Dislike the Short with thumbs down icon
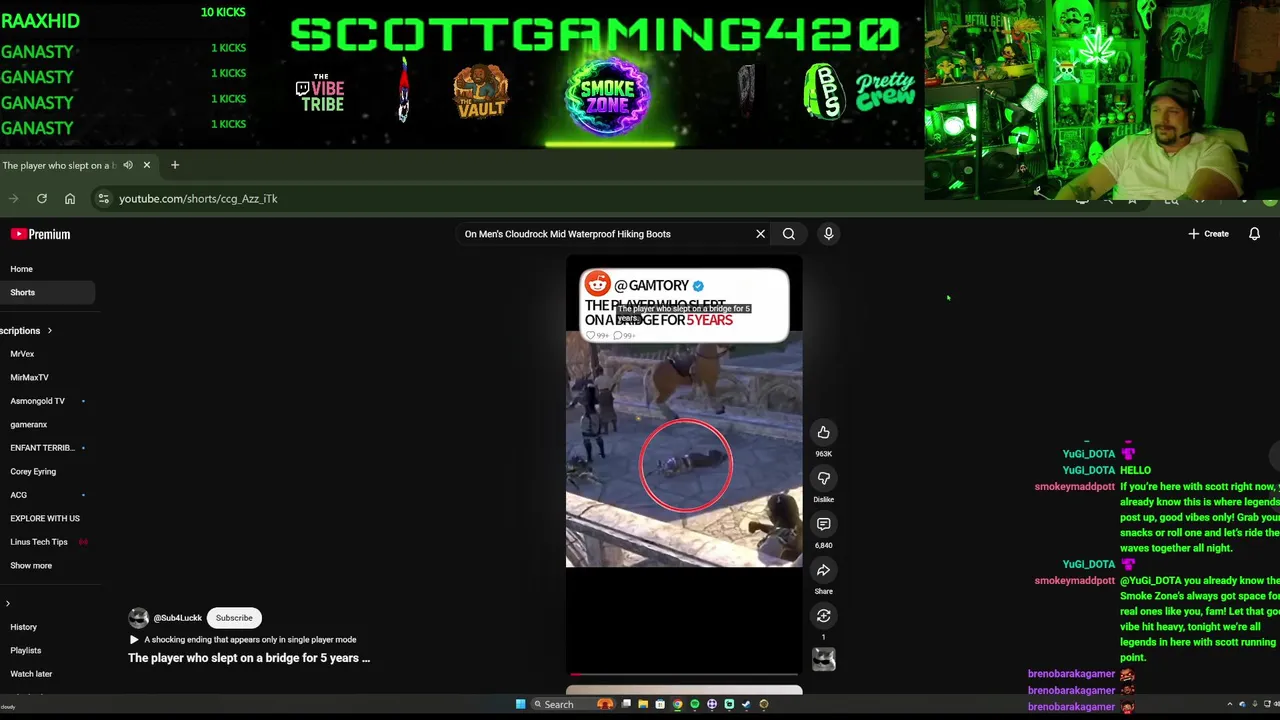 coord(823,478)
